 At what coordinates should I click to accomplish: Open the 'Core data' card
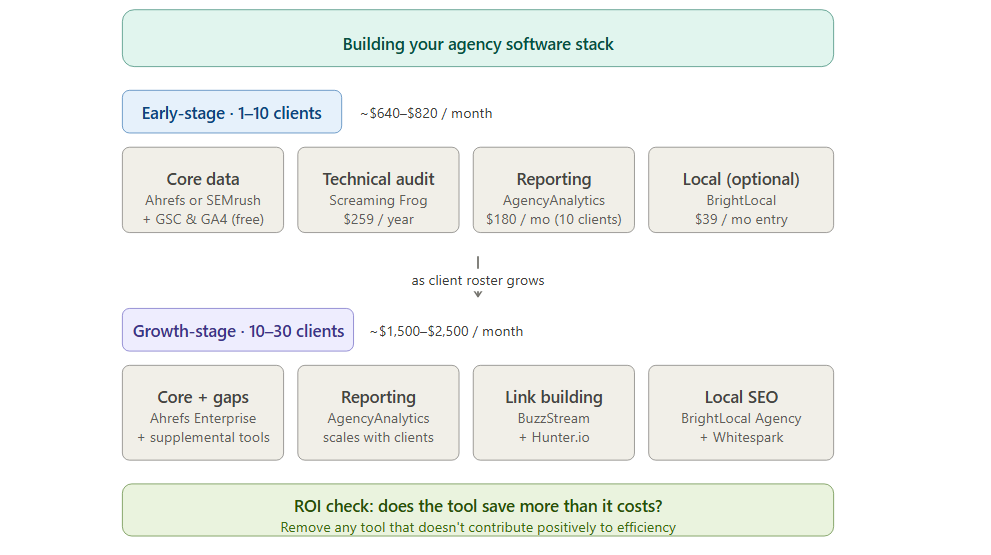(203, 190)
